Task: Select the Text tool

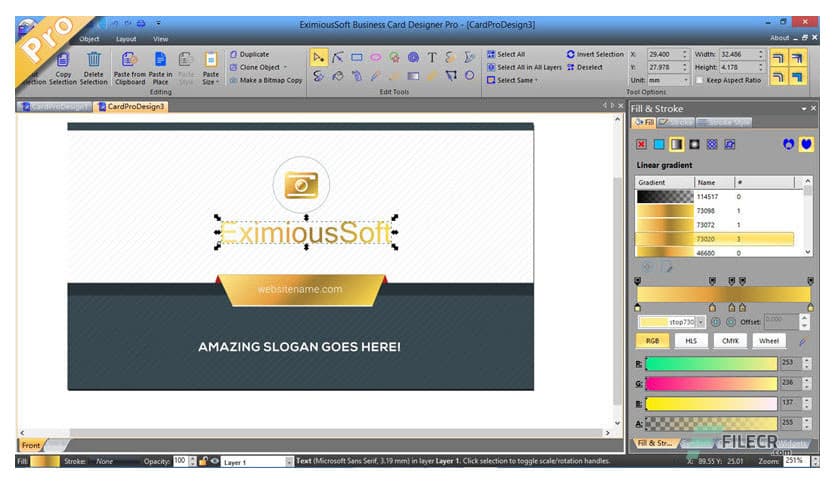Action: [432, 58]
